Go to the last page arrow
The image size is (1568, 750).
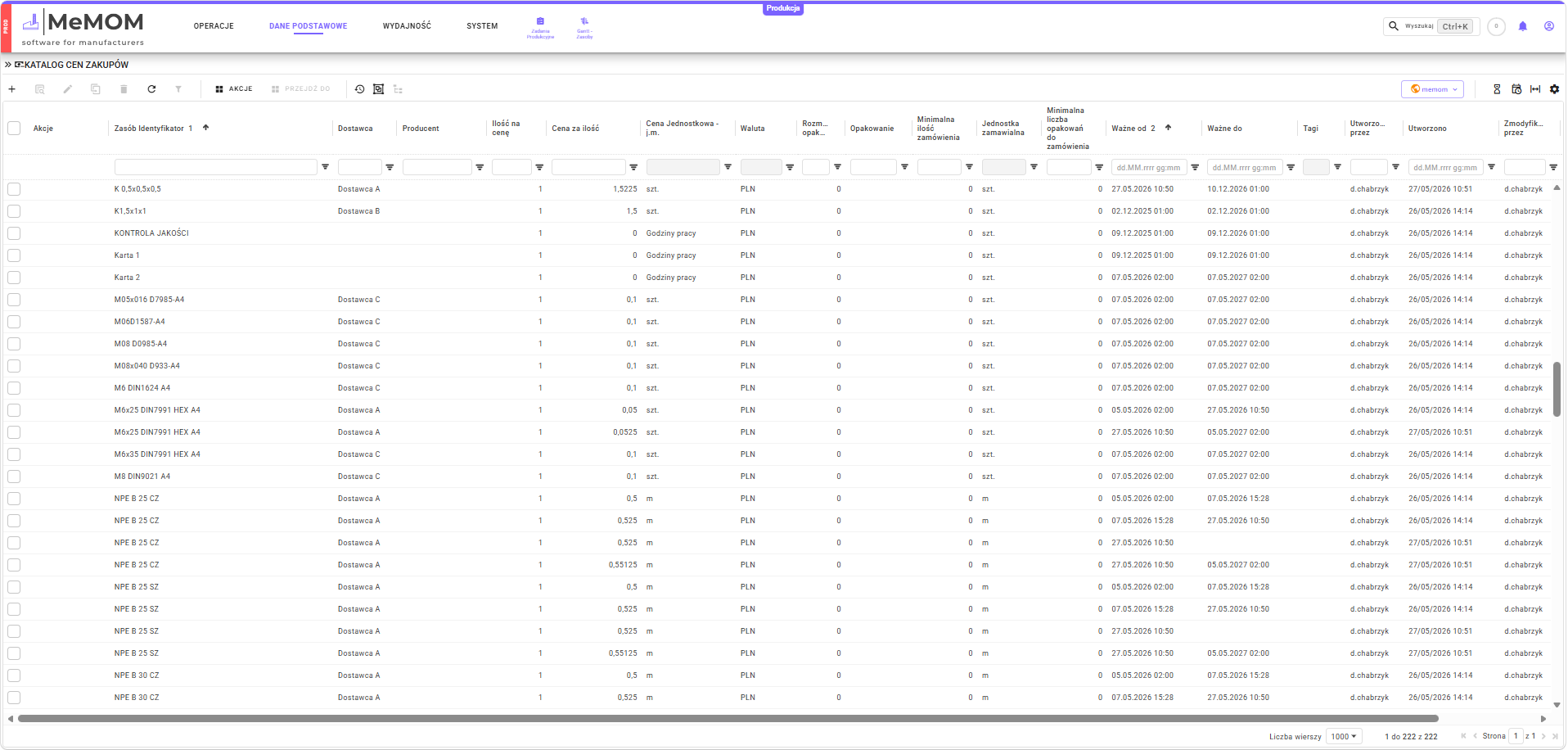click(x=1555, y=736)
